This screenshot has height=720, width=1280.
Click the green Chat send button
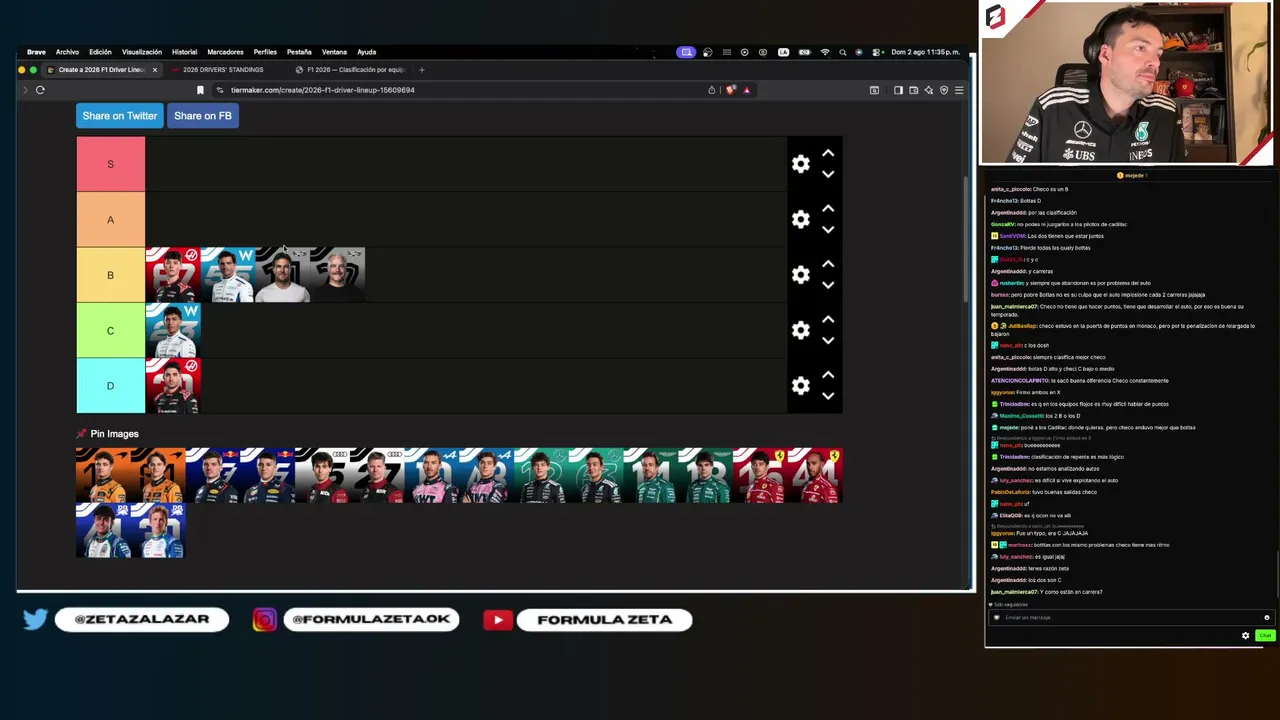coord(1265,636)
